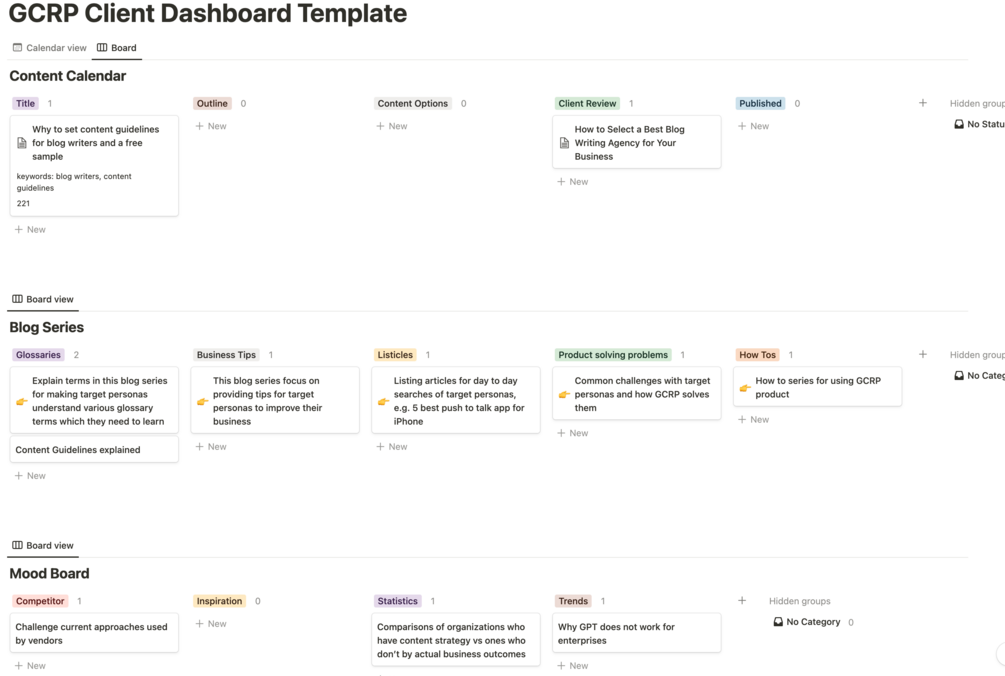The image size is (1005, 676).
Task: Add a new card under Outline
Action: pos(211,126)
